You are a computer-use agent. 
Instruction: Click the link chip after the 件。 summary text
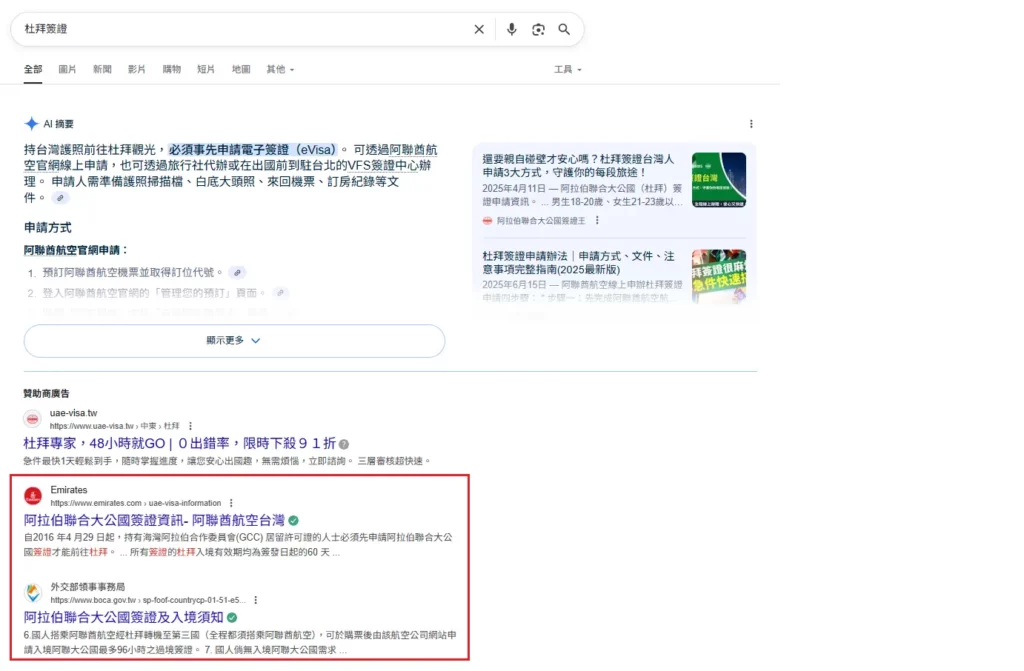pos(60,198)
